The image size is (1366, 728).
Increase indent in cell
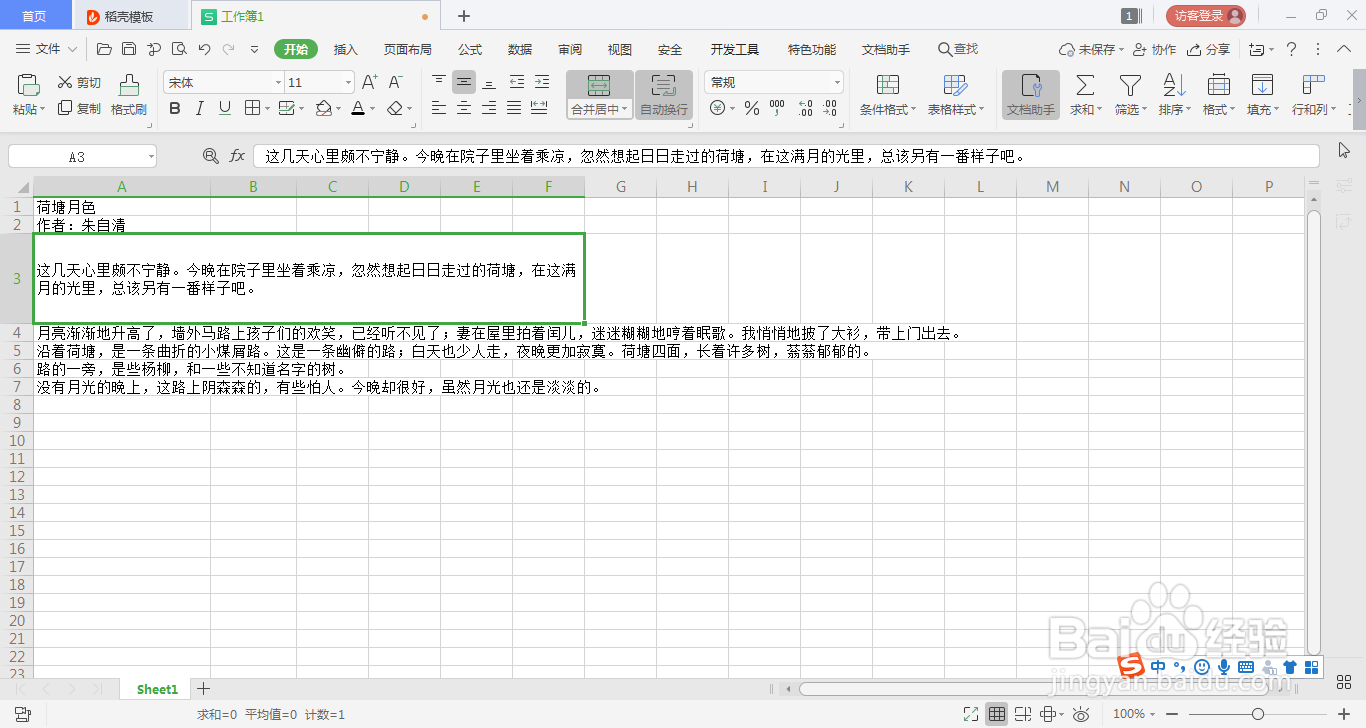click(541, 82)
